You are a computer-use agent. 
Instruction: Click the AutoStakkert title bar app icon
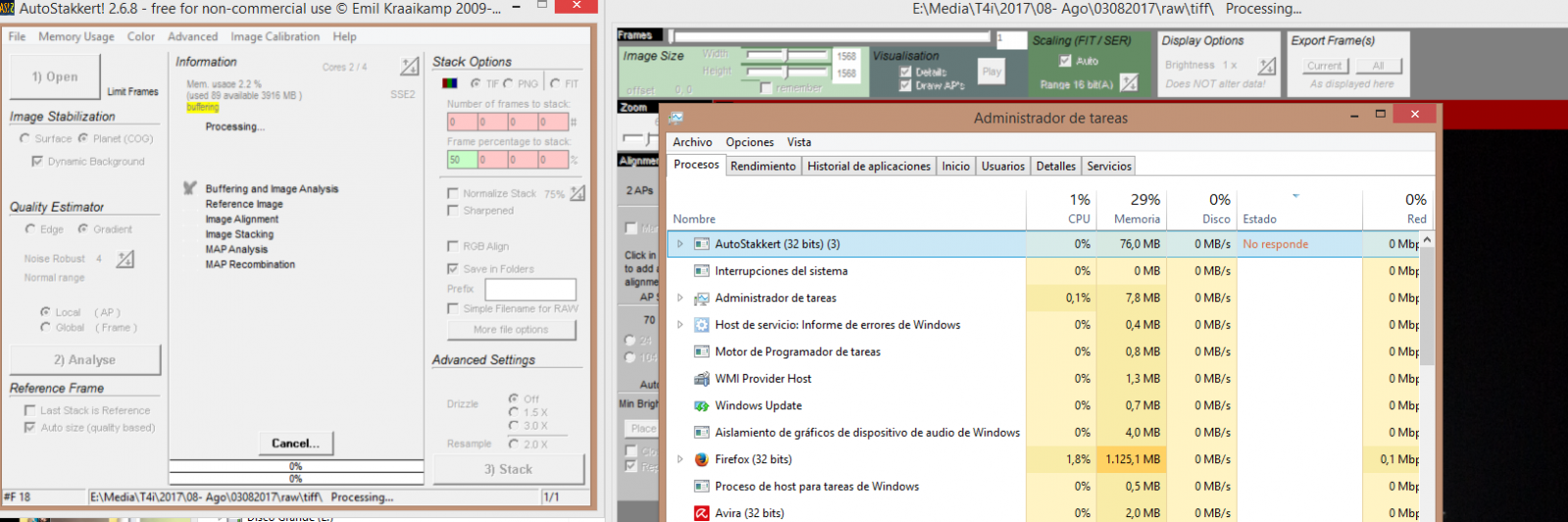(x=7, y=8)
